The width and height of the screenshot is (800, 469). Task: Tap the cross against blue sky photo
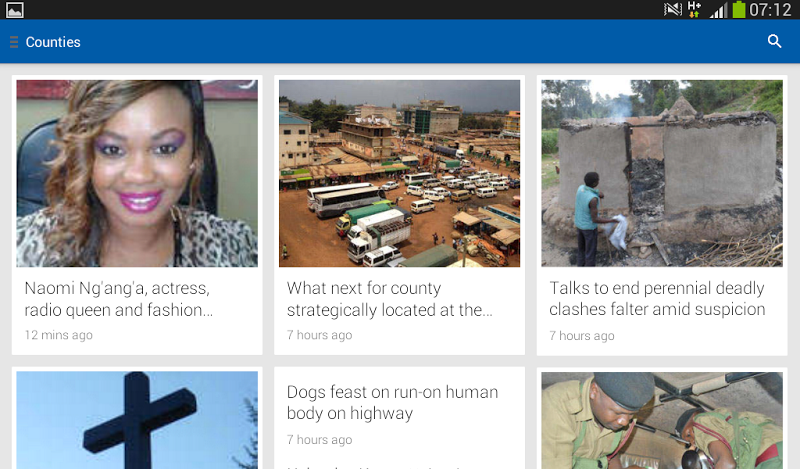pos(137,420)
